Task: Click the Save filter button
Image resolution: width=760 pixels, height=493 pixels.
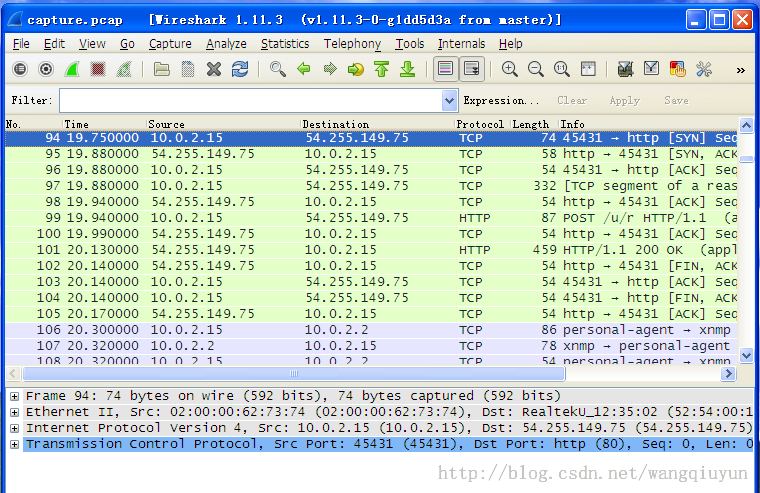Action: click(676, 100)
